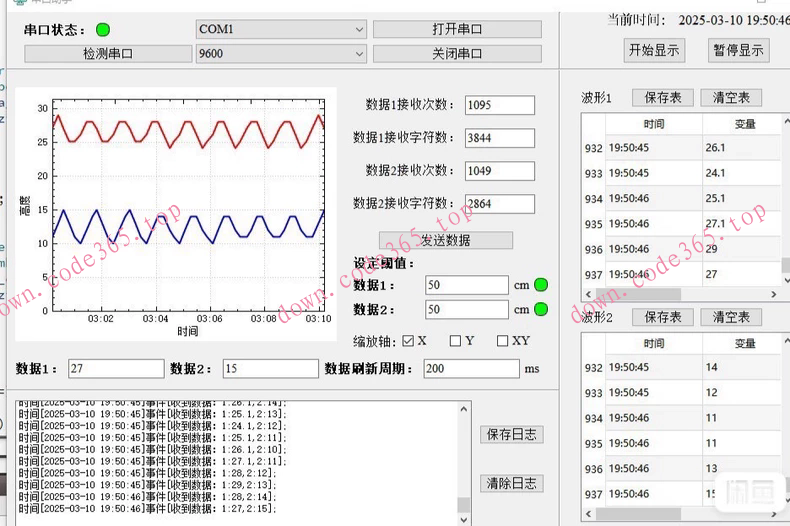The height and width of the screenshot is (526, 790).
Task: Click the last log line with 1:27,2:15
Action: coord(148,508)
